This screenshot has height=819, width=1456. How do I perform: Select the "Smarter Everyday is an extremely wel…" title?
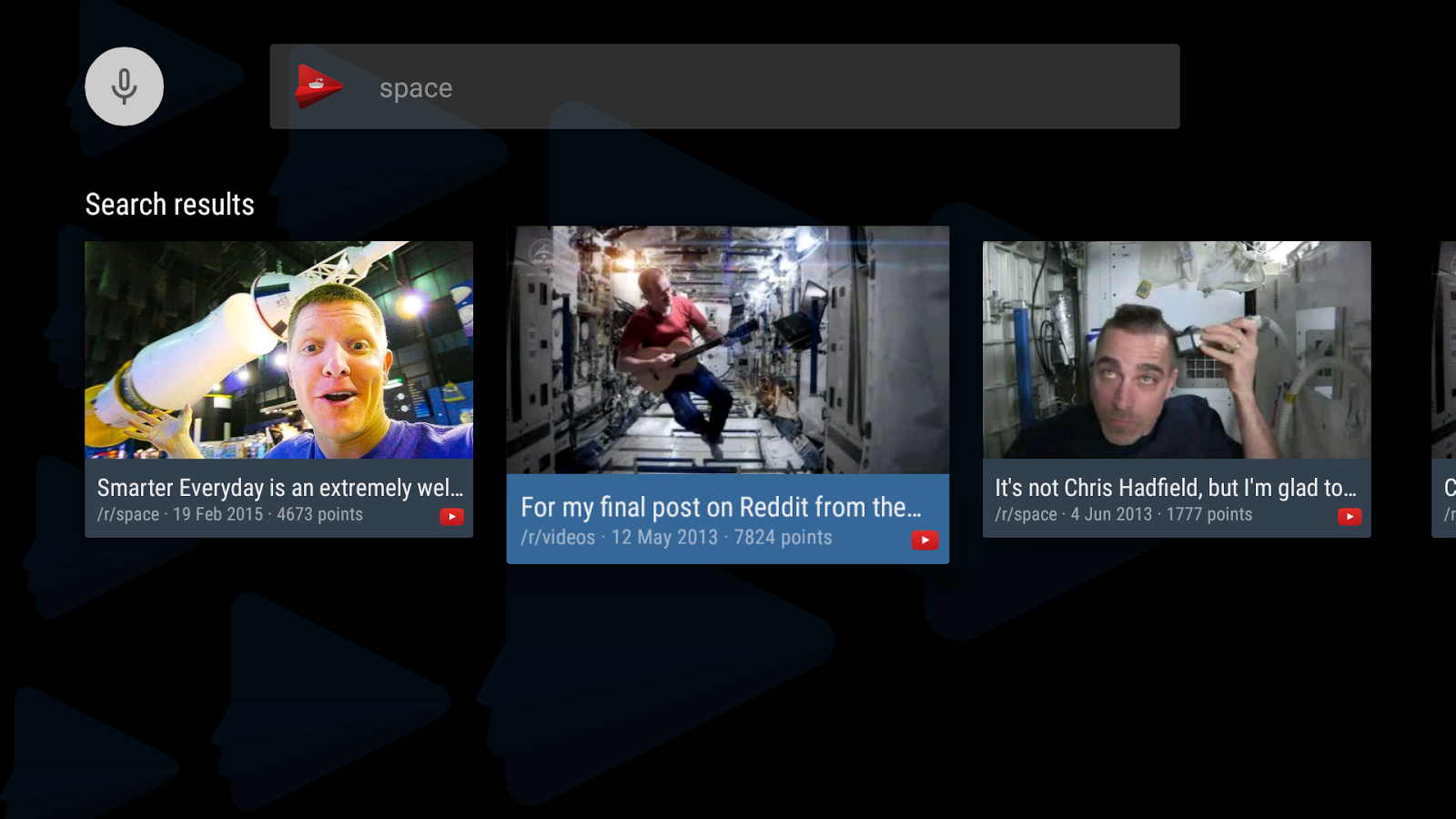click(279, 488)
